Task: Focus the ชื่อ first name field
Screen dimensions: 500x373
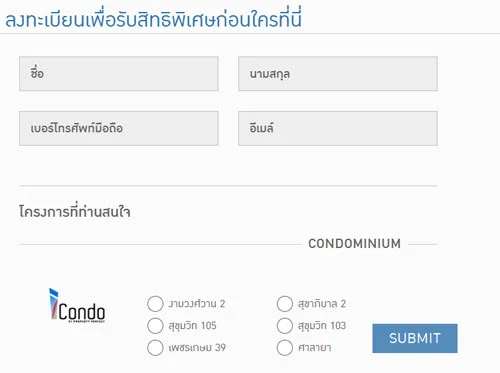Action: point(119,74)
